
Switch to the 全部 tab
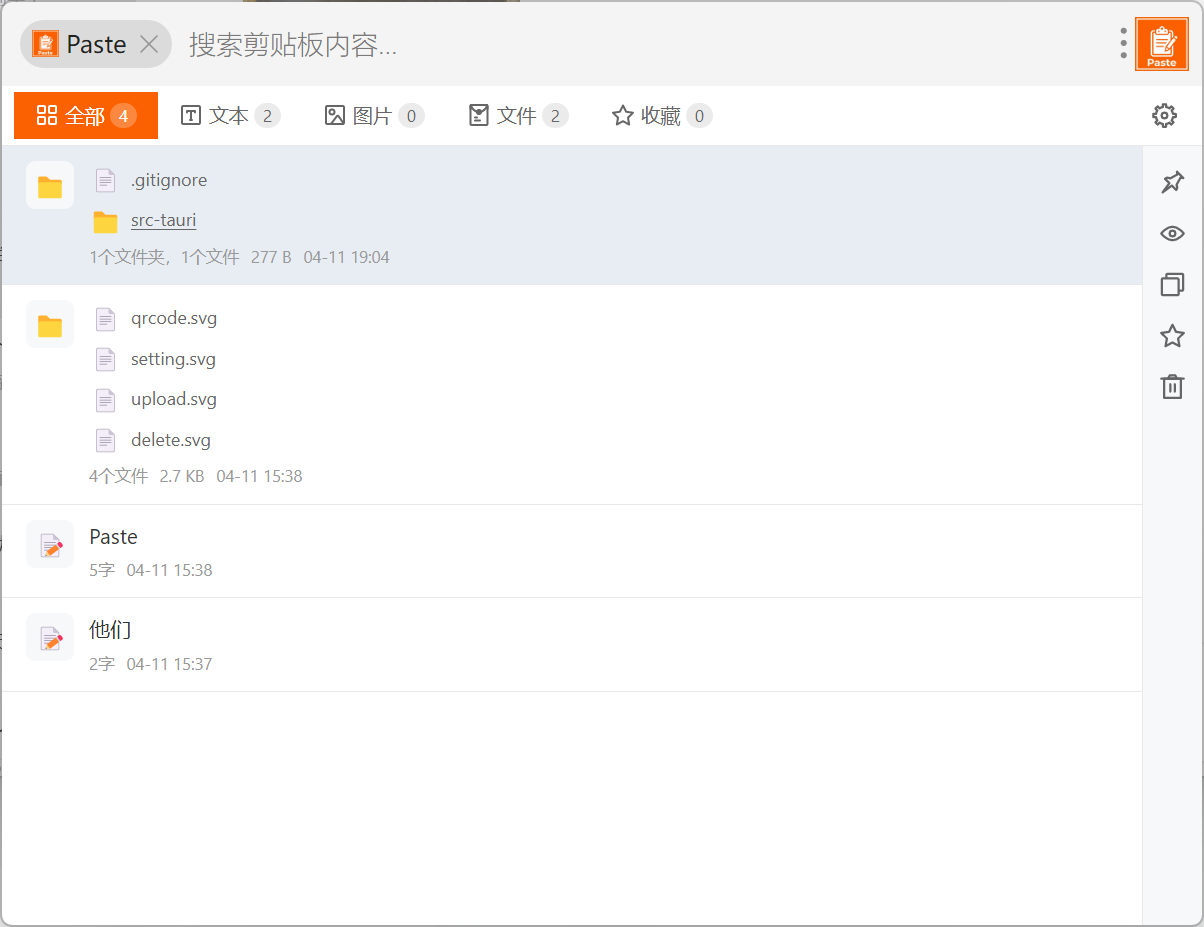pyautogui.click(x=86, y=116)
